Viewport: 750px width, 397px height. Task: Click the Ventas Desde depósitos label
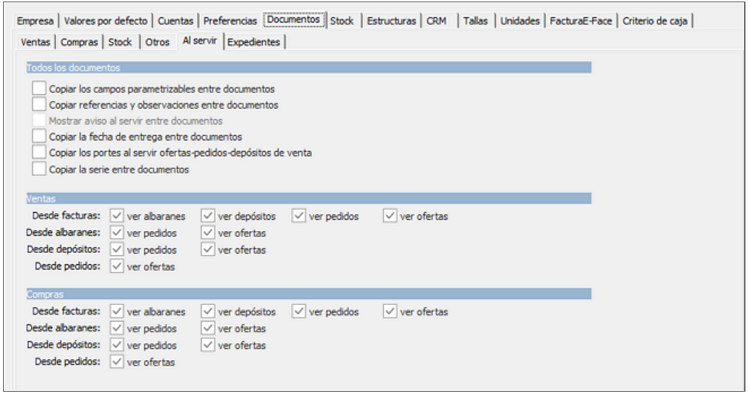pos(64,249)
